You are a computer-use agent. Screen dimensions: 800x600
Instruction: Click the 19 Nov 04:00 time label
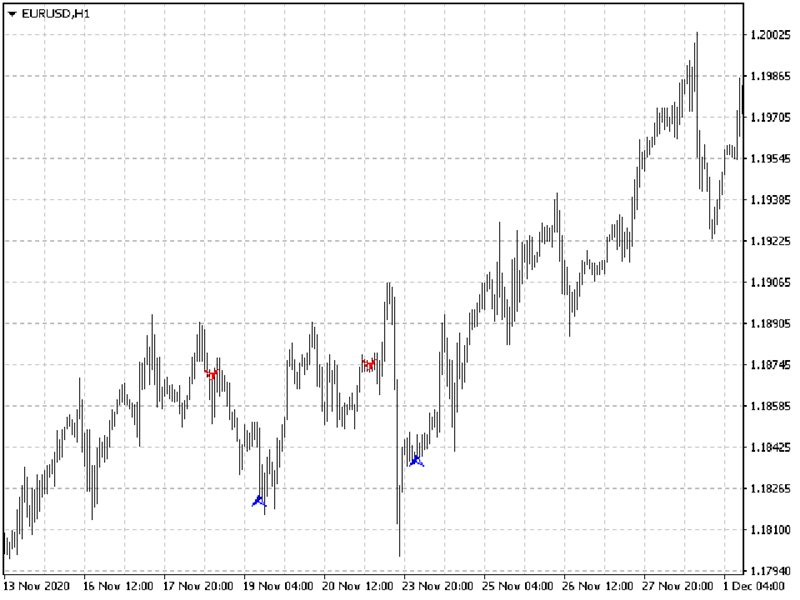coord(278,586)
